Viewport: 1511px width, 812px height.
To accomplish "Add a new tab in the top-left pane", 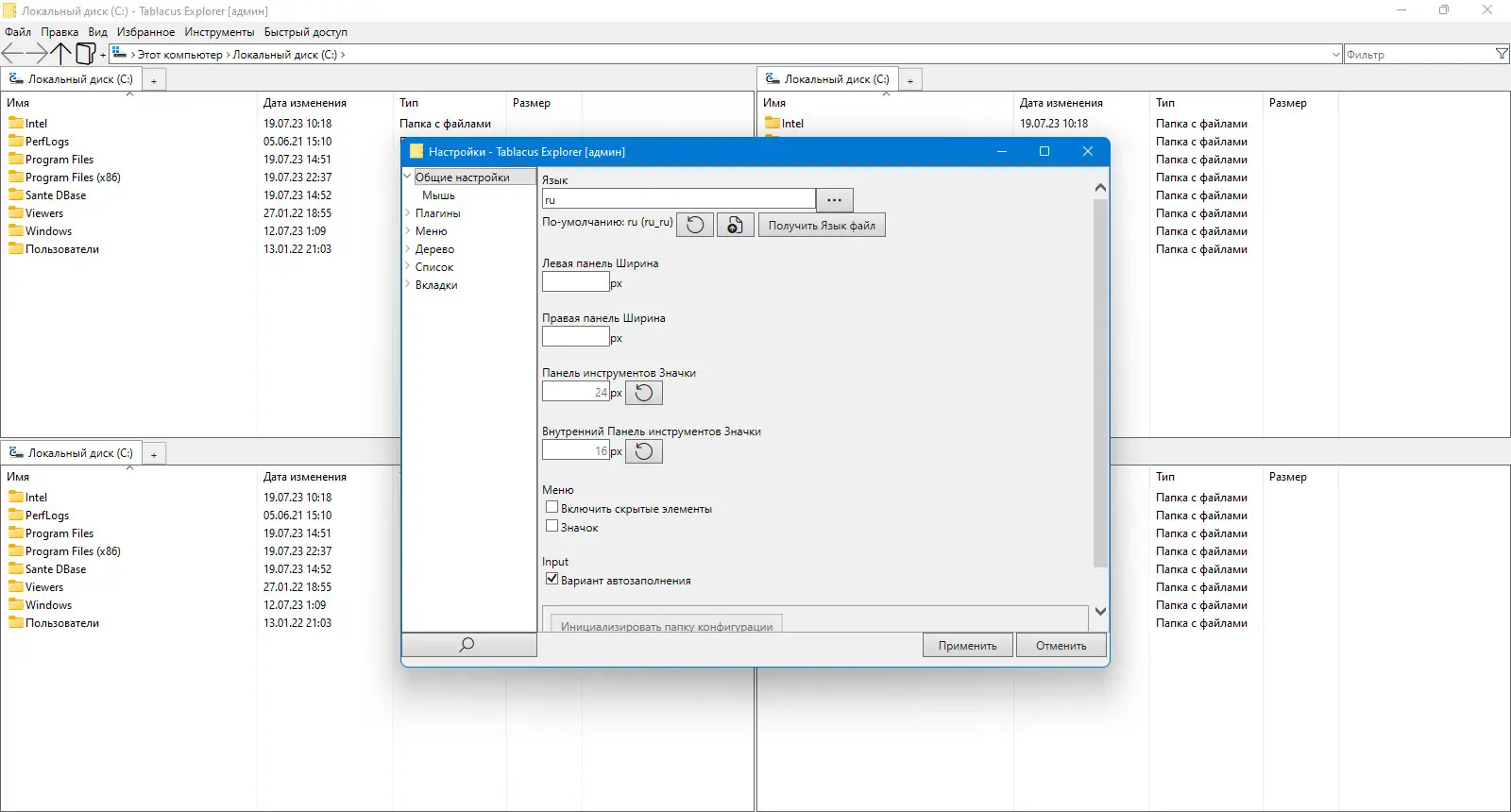I will (154, 80).
